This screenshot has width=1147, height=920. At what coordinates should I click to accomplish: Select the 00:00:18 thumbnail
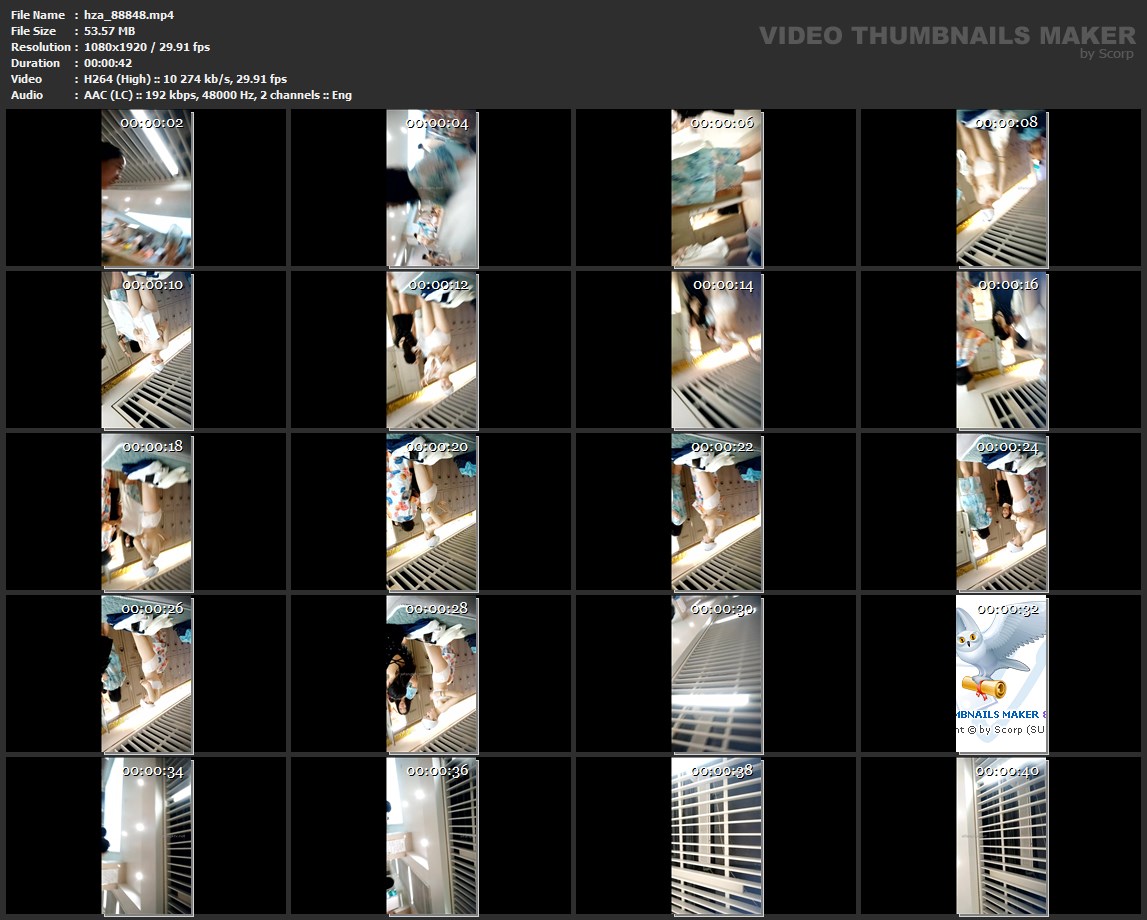pos(147,512)
